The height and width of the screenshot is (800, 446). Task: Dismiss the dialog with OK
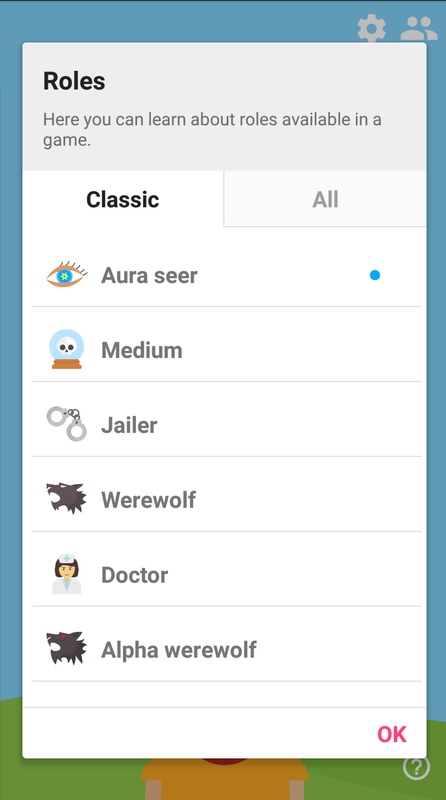click(392, 734)
